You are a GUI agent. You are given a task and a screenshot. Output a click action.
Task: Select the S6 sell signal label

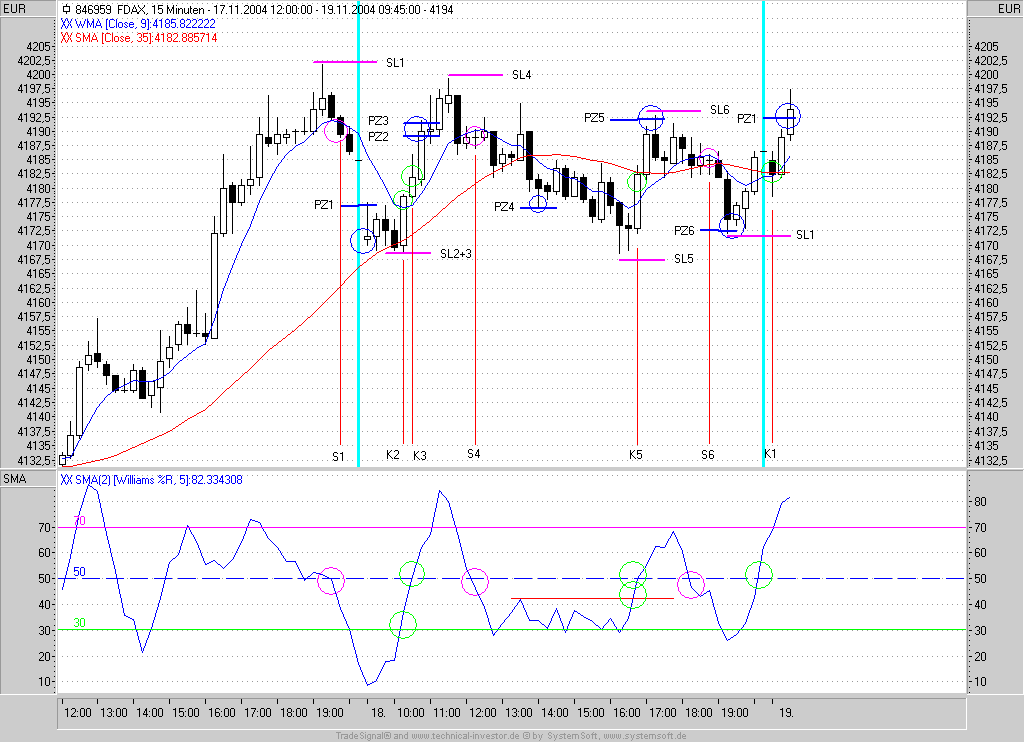coord(708,455)
